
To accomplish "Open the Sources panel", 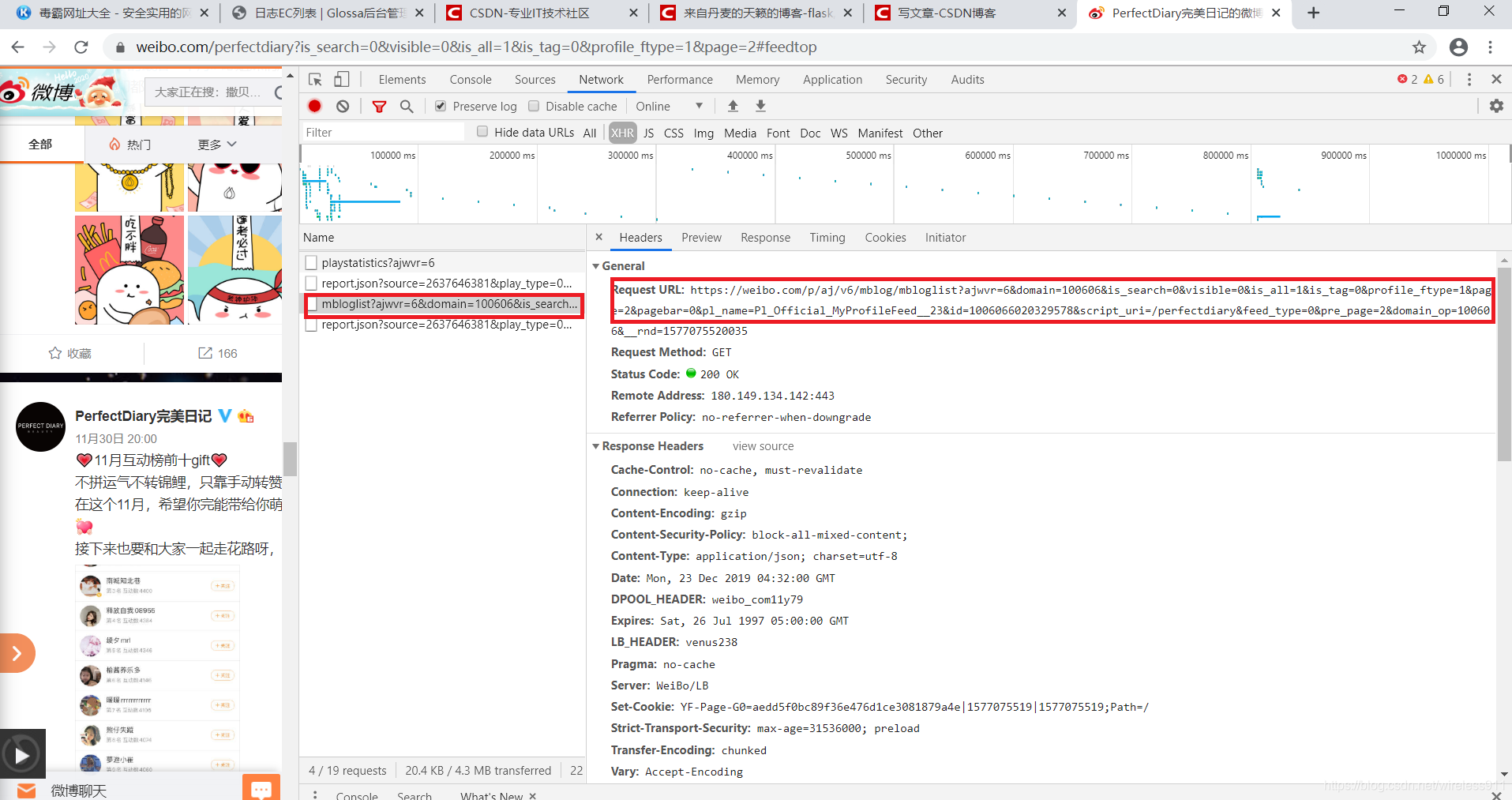I will (535, 80).
